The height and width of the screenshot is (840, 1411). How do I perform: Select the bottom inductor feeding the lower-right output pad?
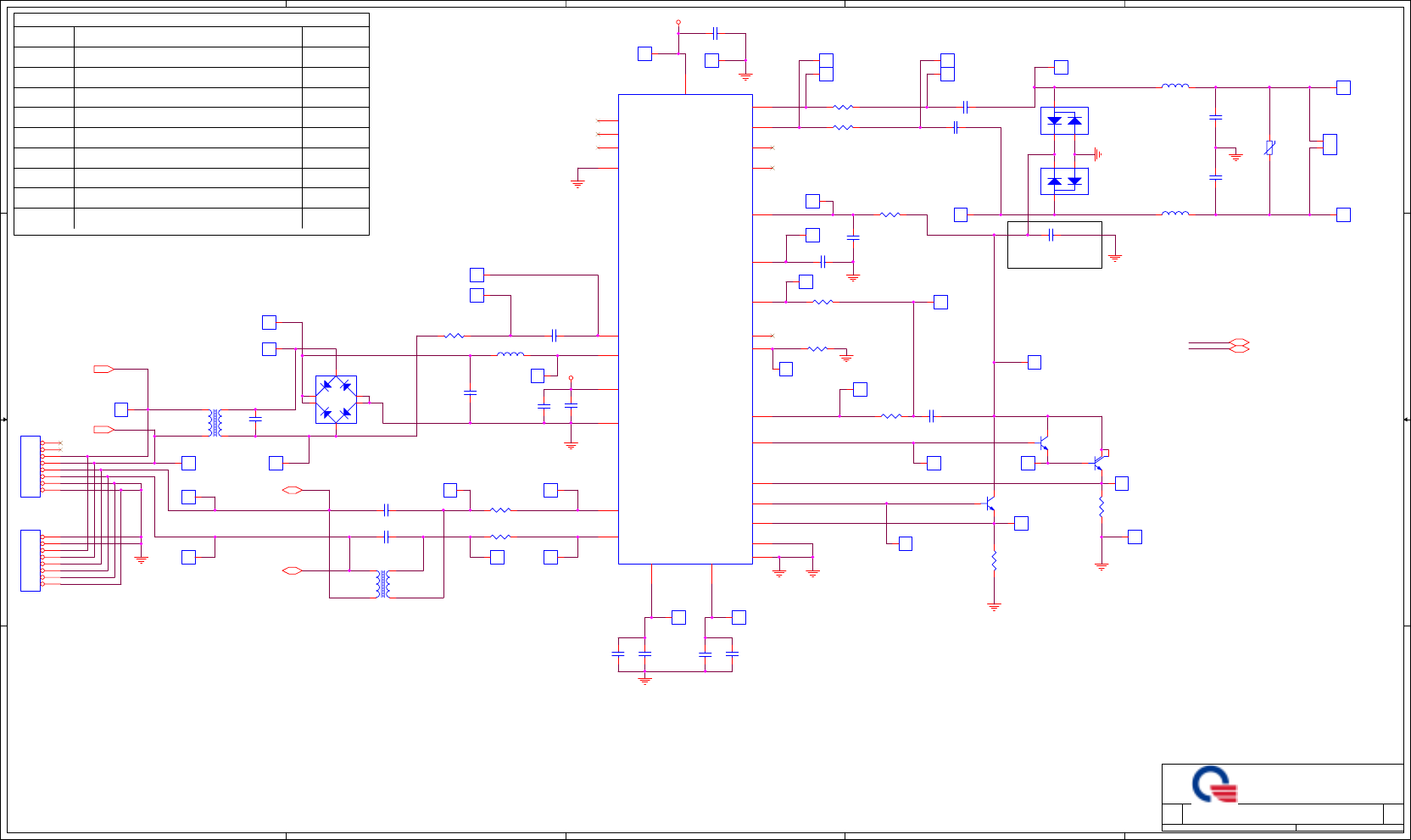coord(1175,213)
